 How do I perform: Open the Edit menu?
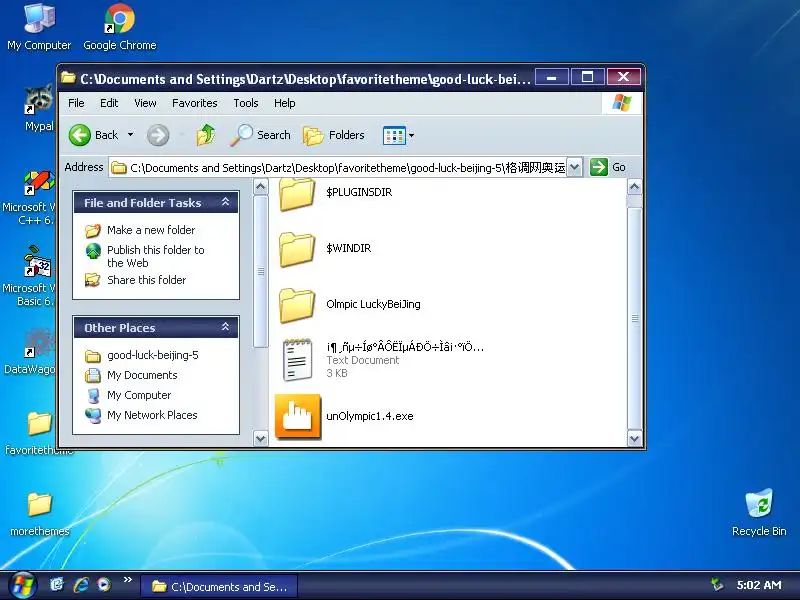(109, 103)
